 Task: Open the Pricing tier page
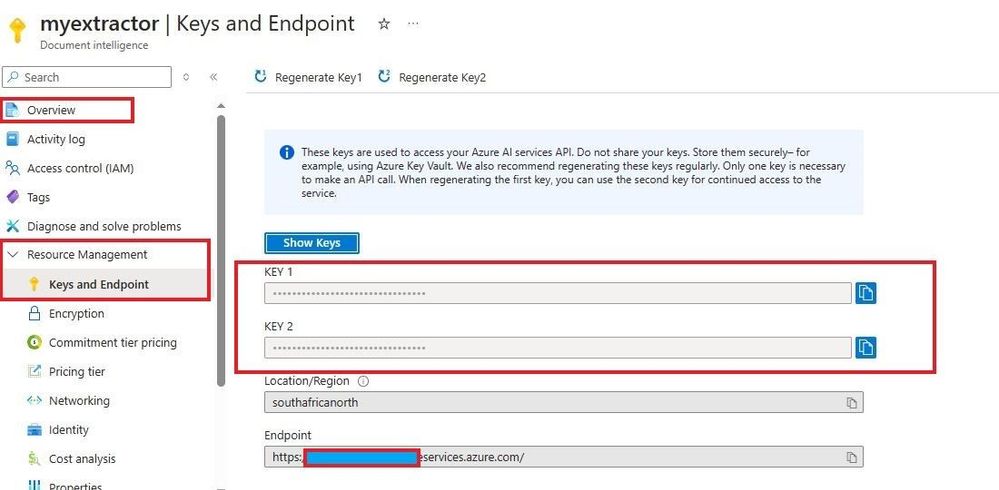pyautogui.click(x=77, y=371)
